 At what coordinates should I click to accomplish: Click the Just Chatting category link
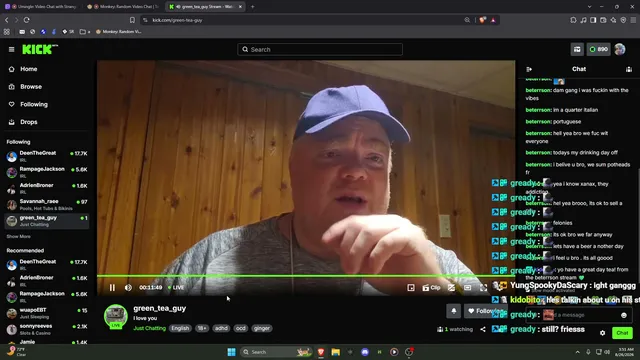pos(149,328)
